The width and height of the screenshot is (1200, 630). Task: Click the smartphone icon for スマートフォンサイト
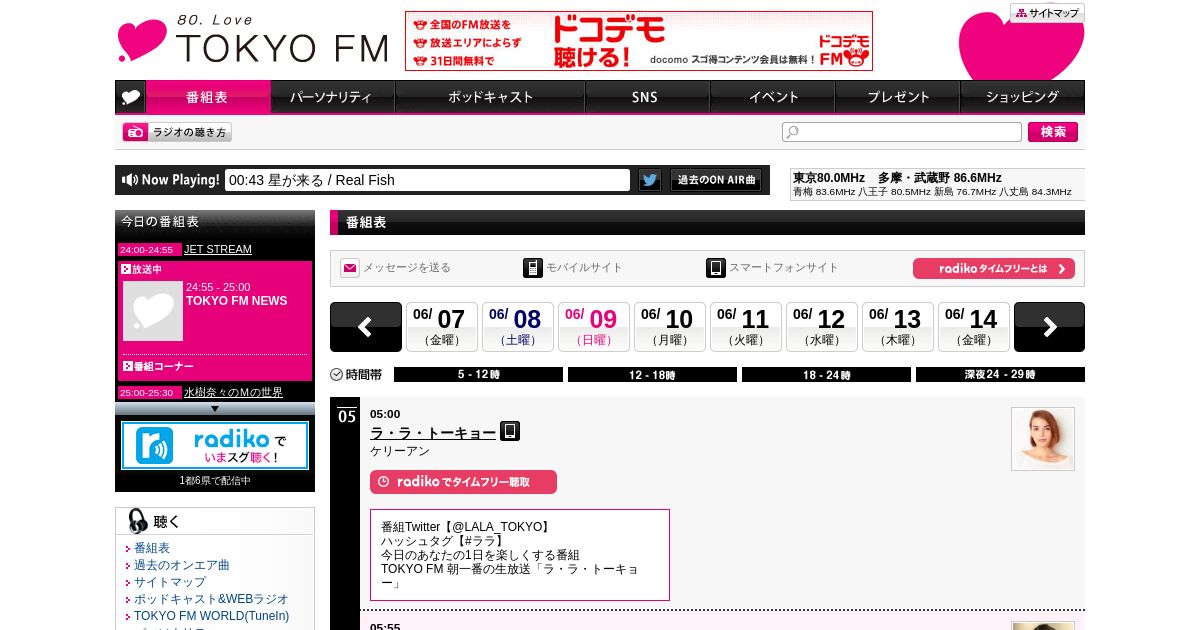(x=716, y=268)
